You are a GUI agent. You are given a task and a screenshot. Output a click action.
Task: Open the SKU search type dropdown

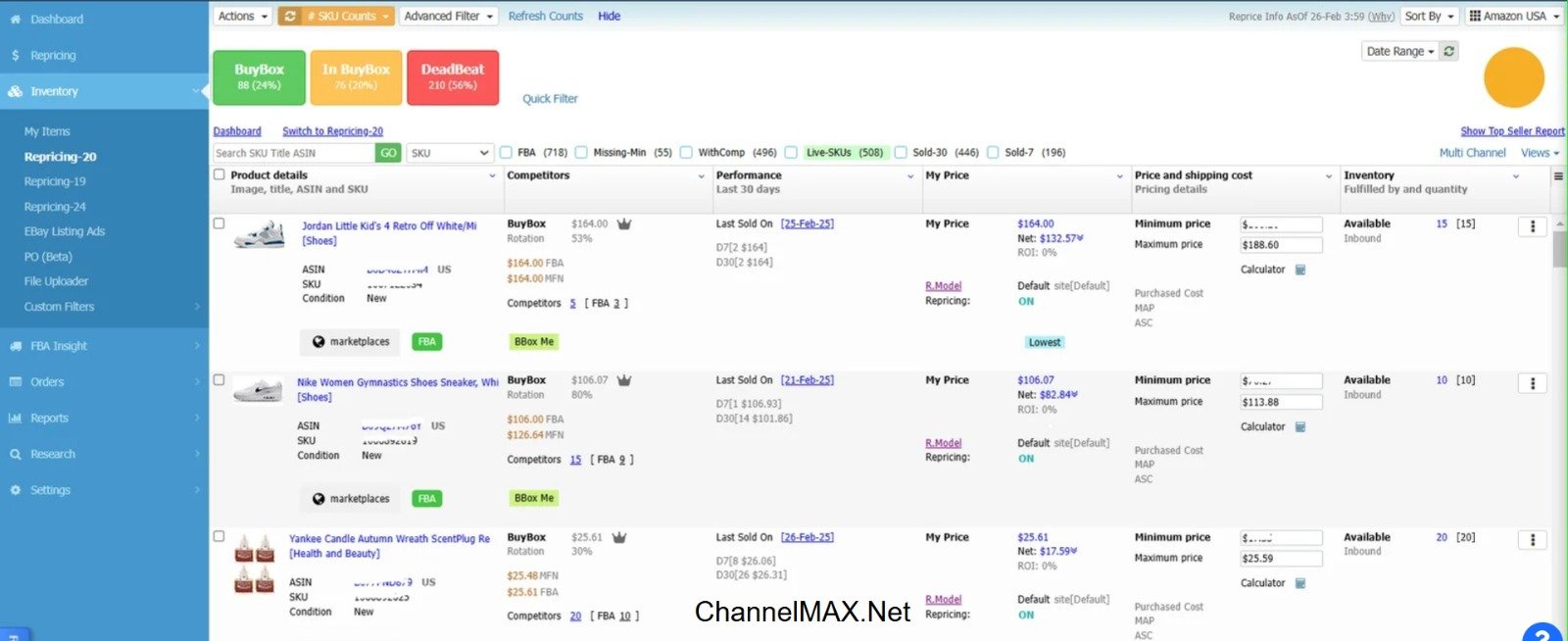449,153
